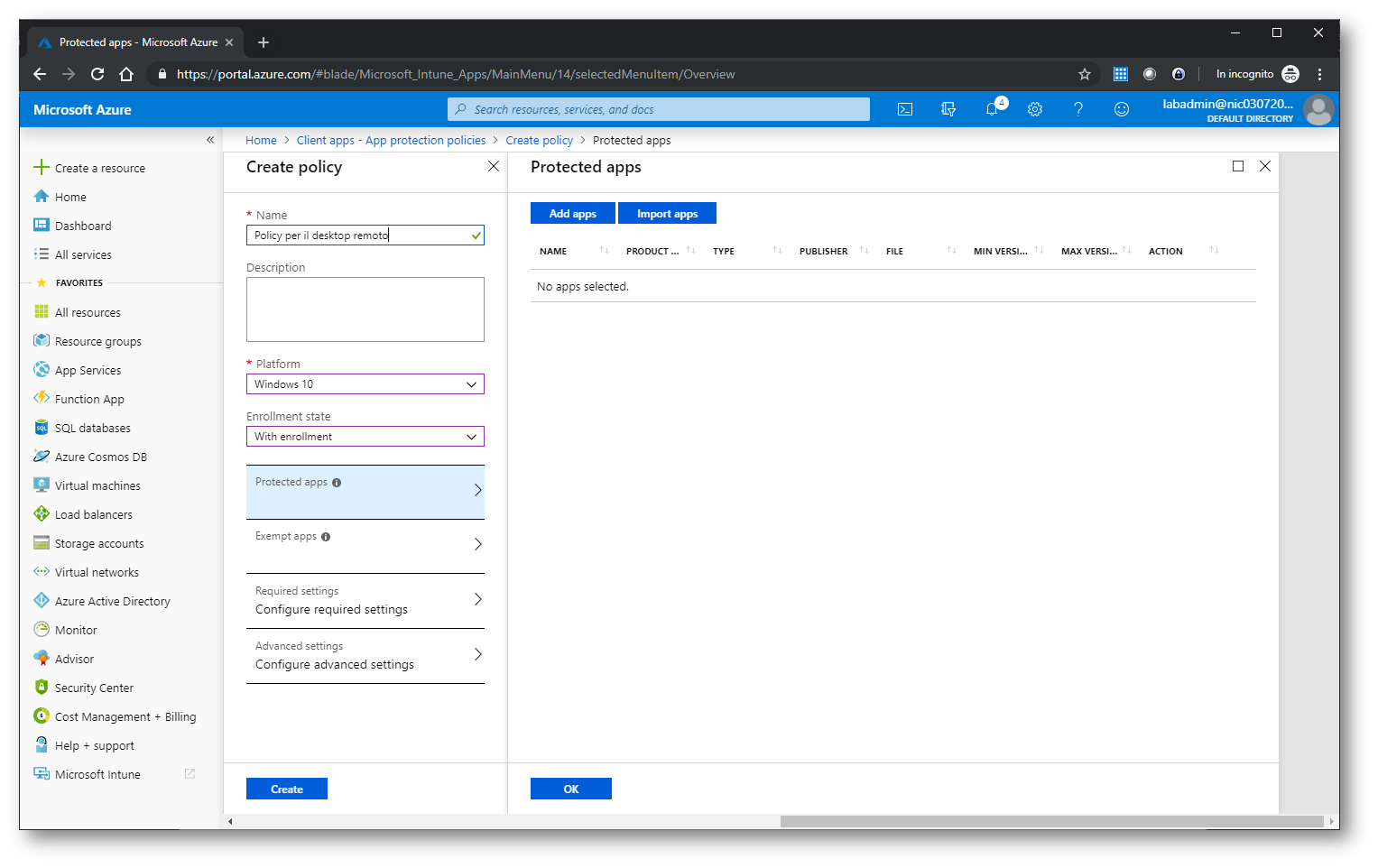Open Azure Active Directory icon
Image resolution: width=1378 pixels, height=868 pixels.
tap(41, 600)
